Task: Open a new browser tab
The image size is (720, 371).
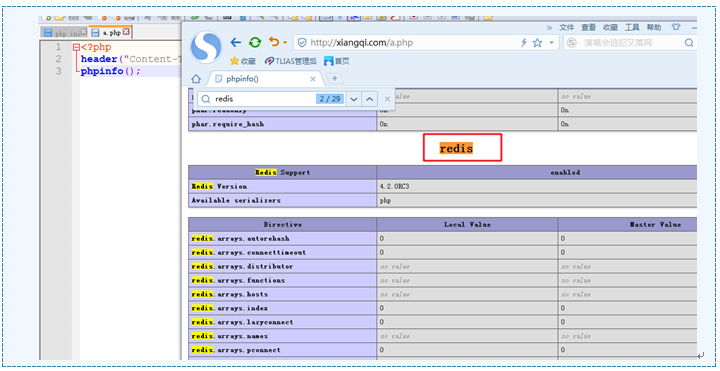Action: pyautogui.click(x=334, y=79)
